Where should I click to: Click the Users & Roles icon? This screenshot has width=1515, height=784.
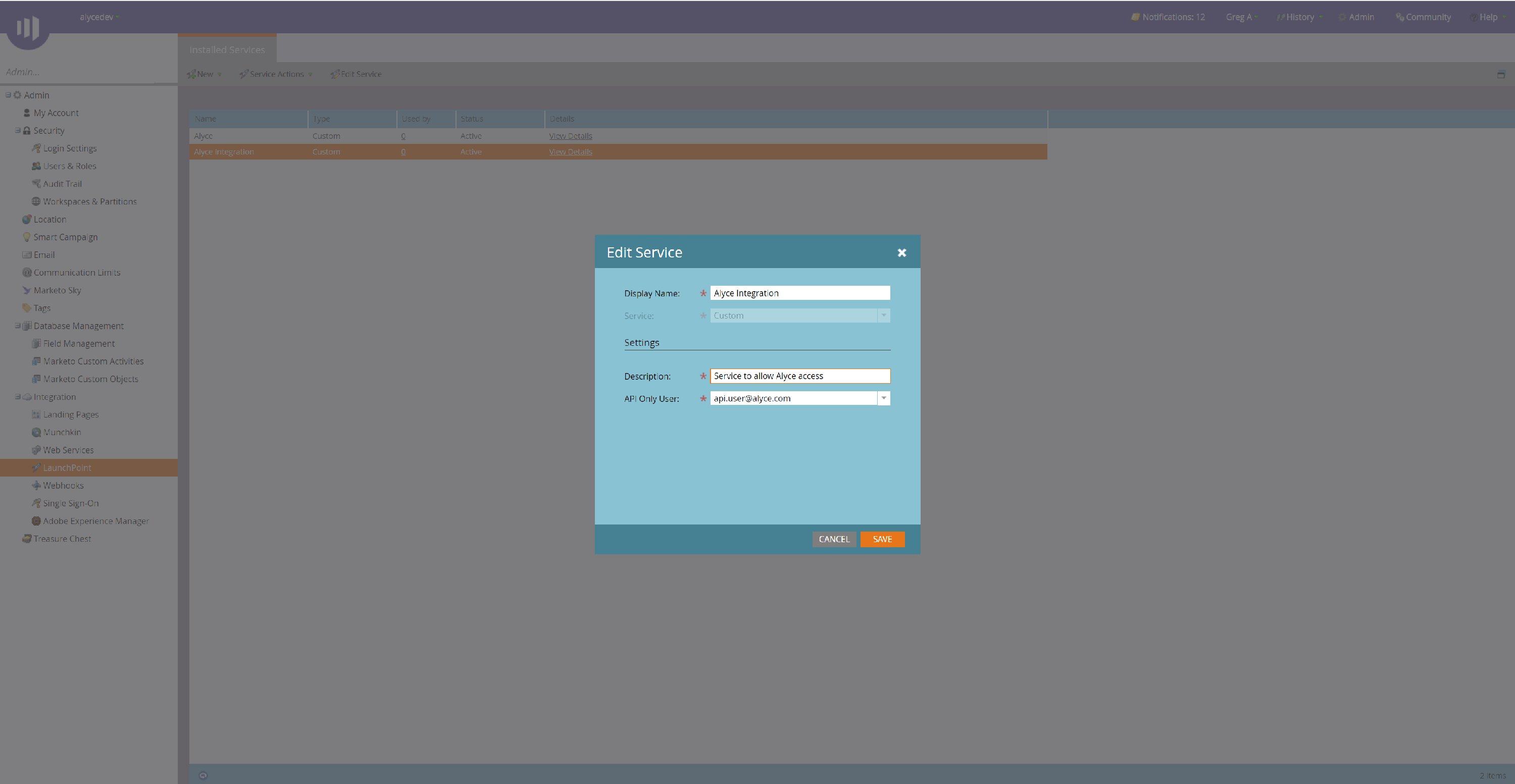36,166
